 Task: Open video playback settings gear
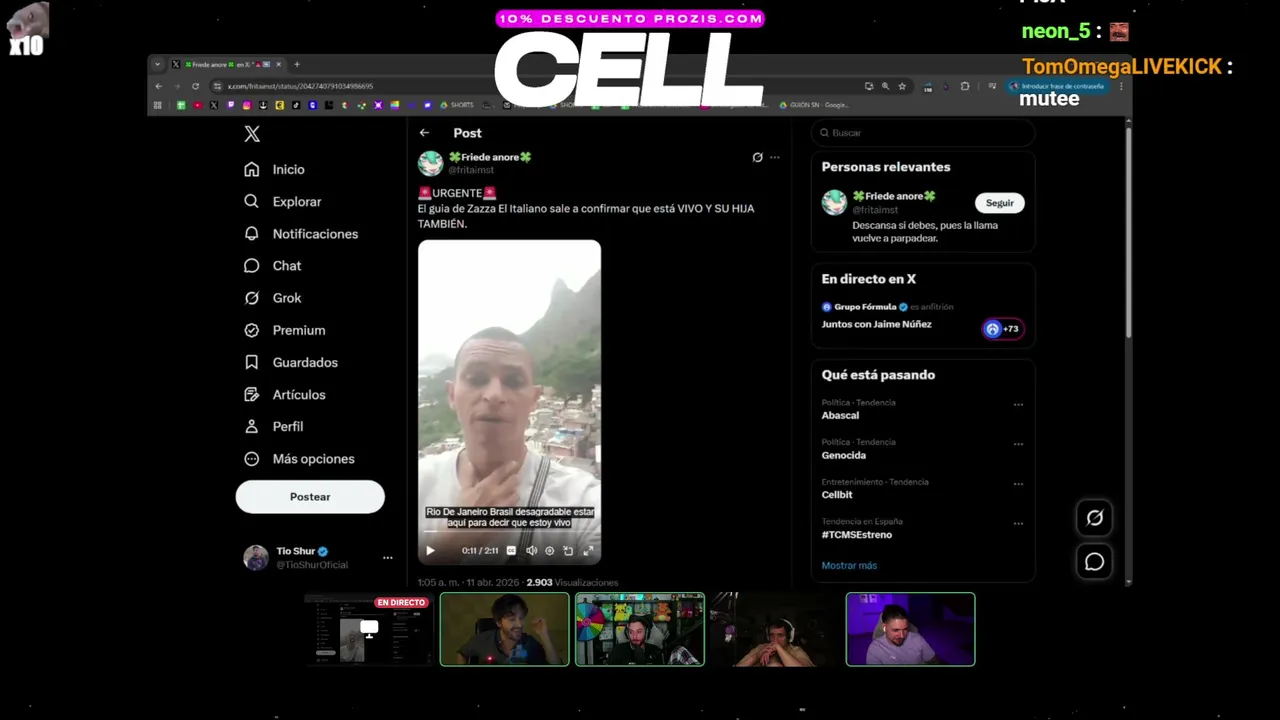(x=549, y=550)
